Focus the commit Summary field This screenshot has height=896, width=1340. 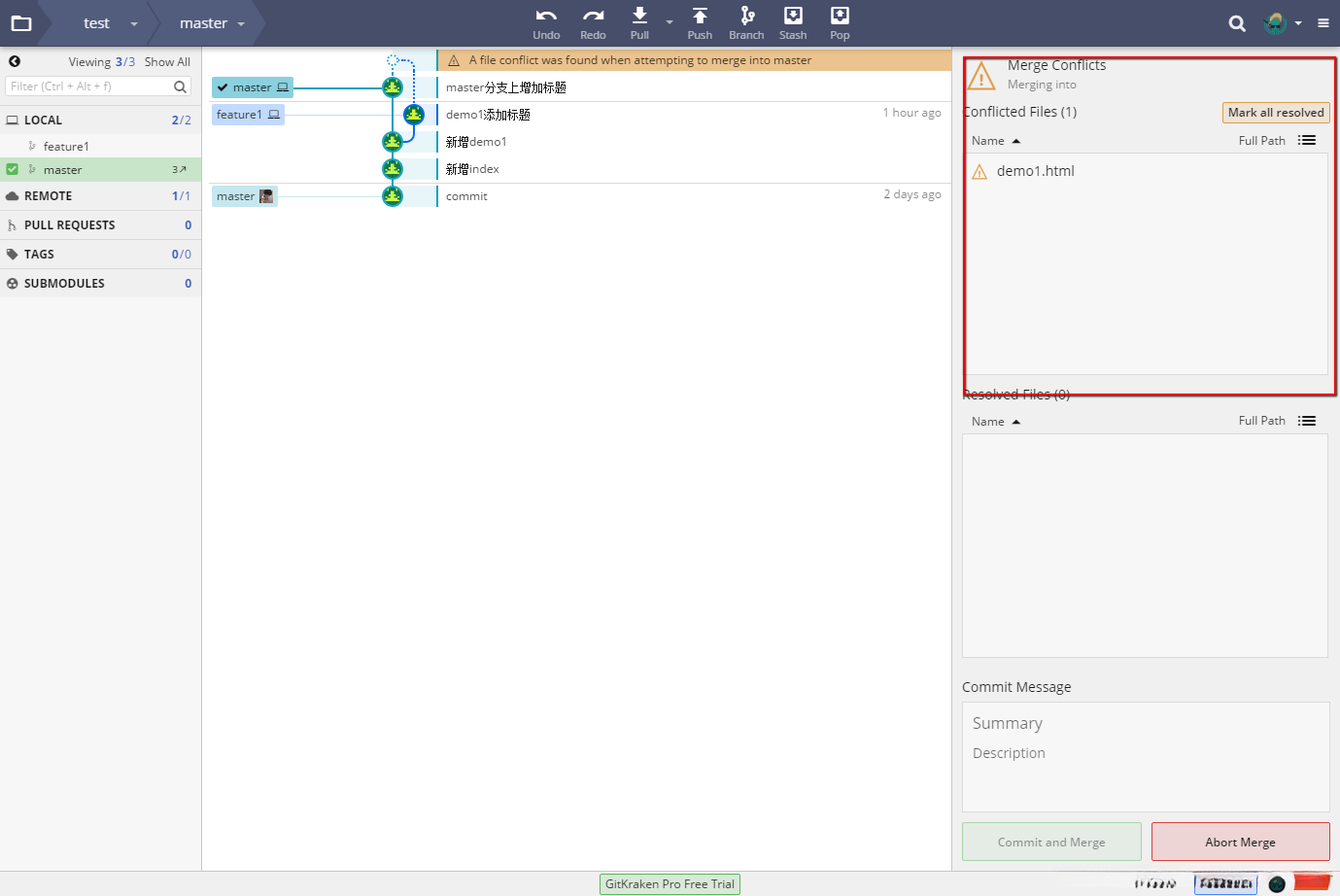point(1146,723)
